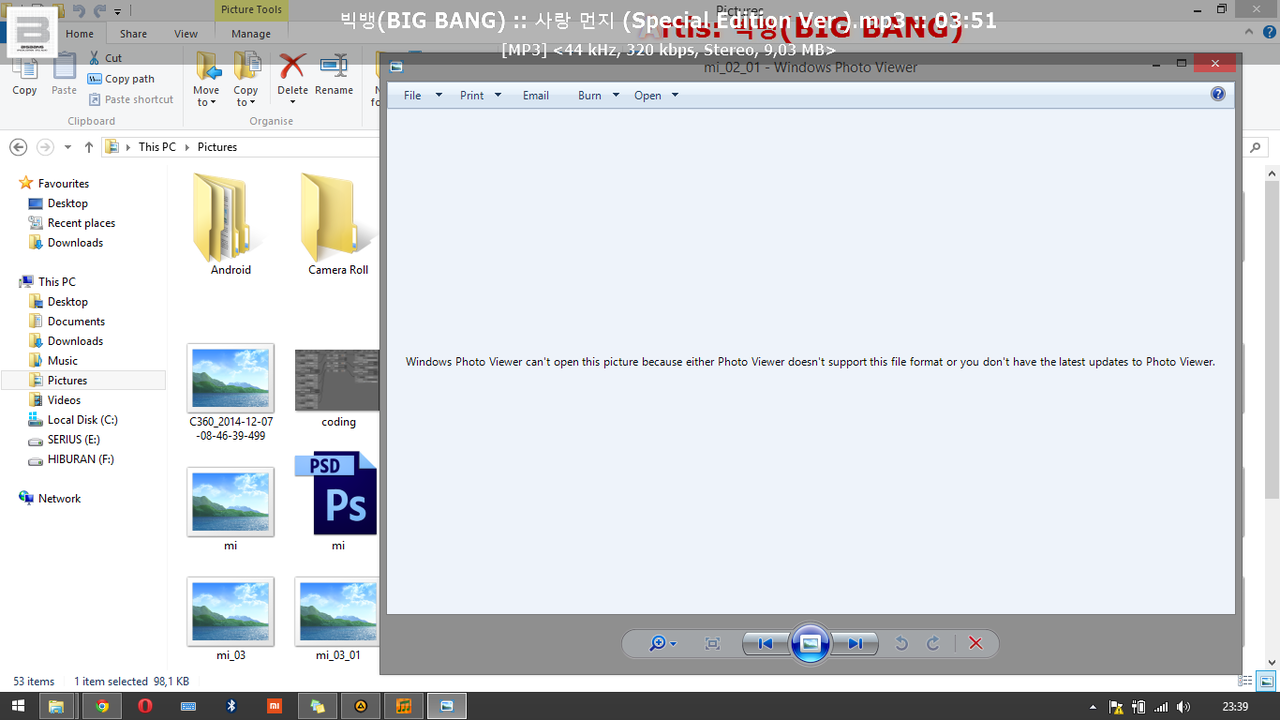Open the Burn menu in Photo Viewer

[x=598, y=95]
